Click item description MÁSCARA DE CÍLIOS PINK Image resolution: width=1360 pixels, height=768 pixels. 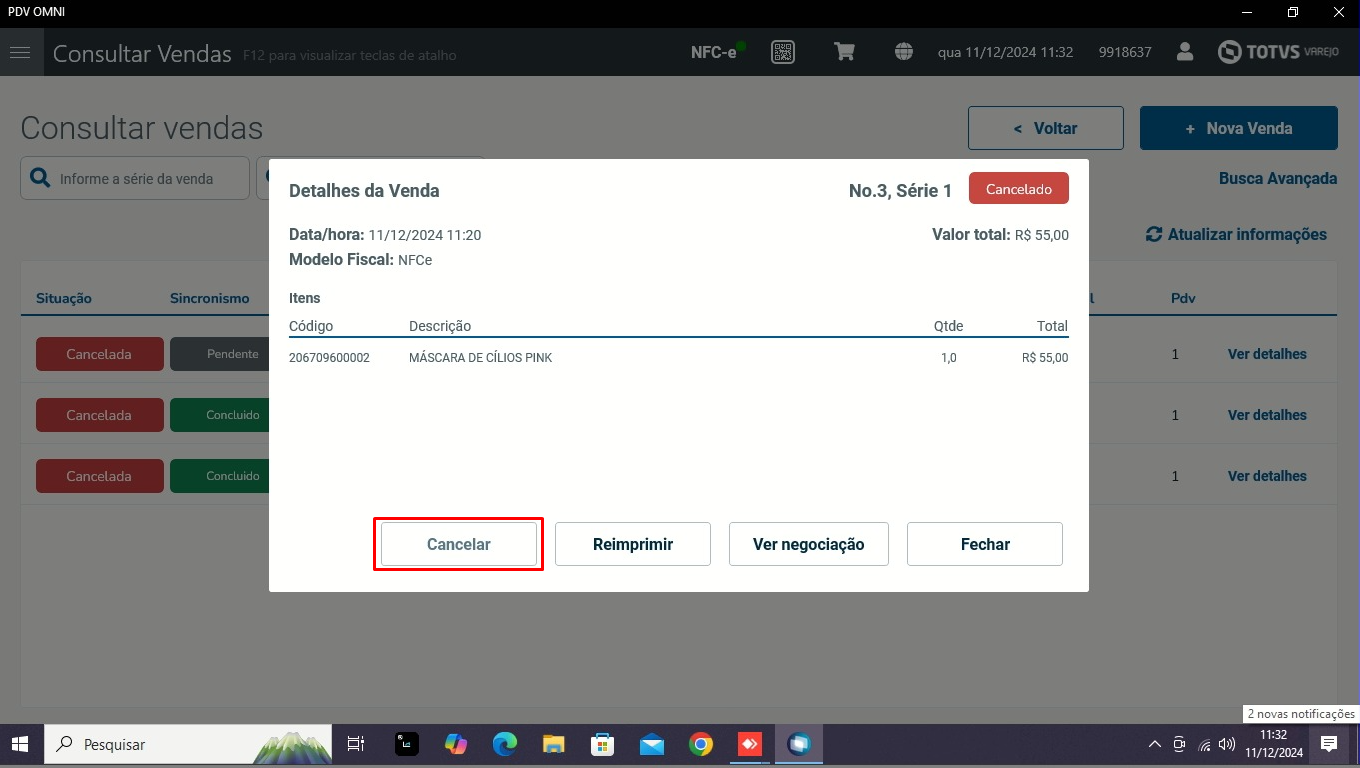480,358
